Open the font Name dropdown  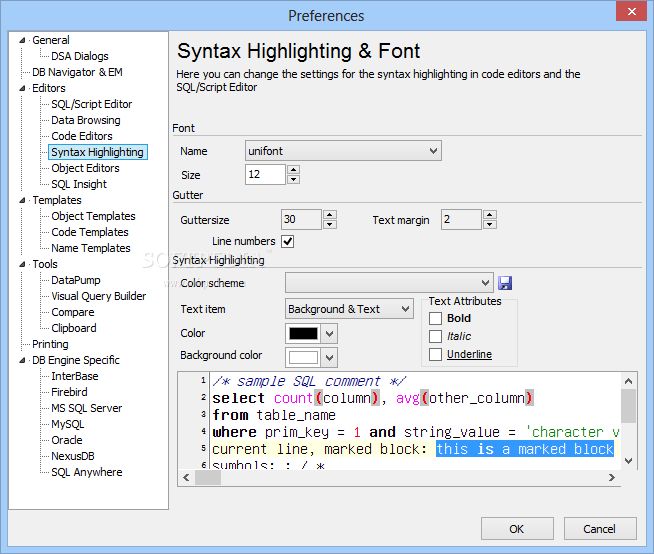[x=343, y=151]
